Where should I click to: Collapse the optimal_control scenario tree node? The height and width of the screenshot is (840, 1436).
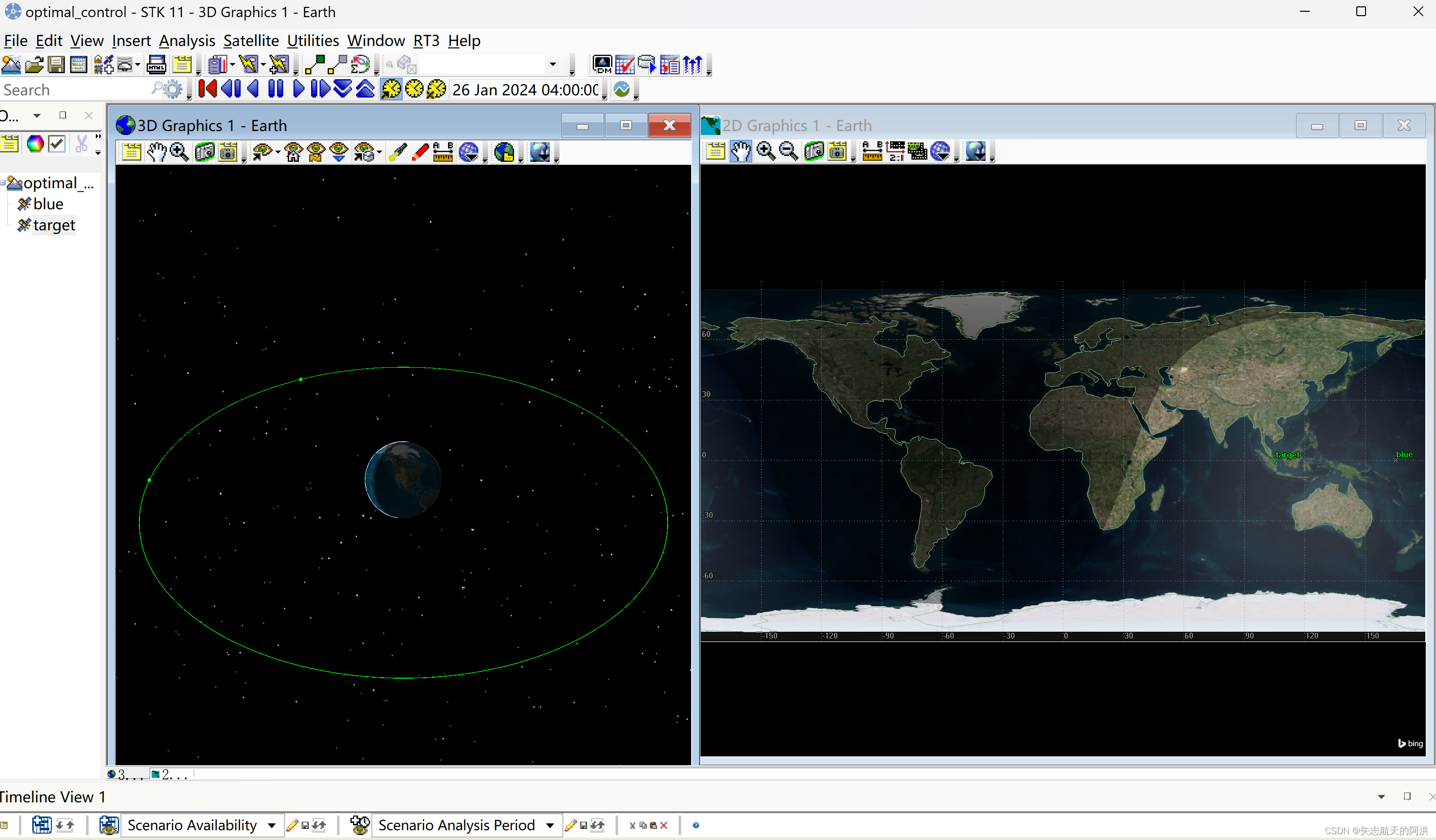[x=3, y=183]
